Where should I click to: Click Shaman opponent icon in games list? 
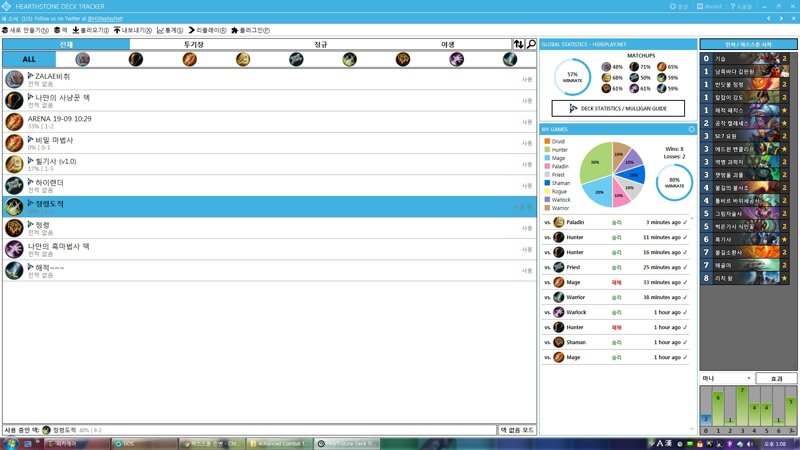click(x=559, y=342)
